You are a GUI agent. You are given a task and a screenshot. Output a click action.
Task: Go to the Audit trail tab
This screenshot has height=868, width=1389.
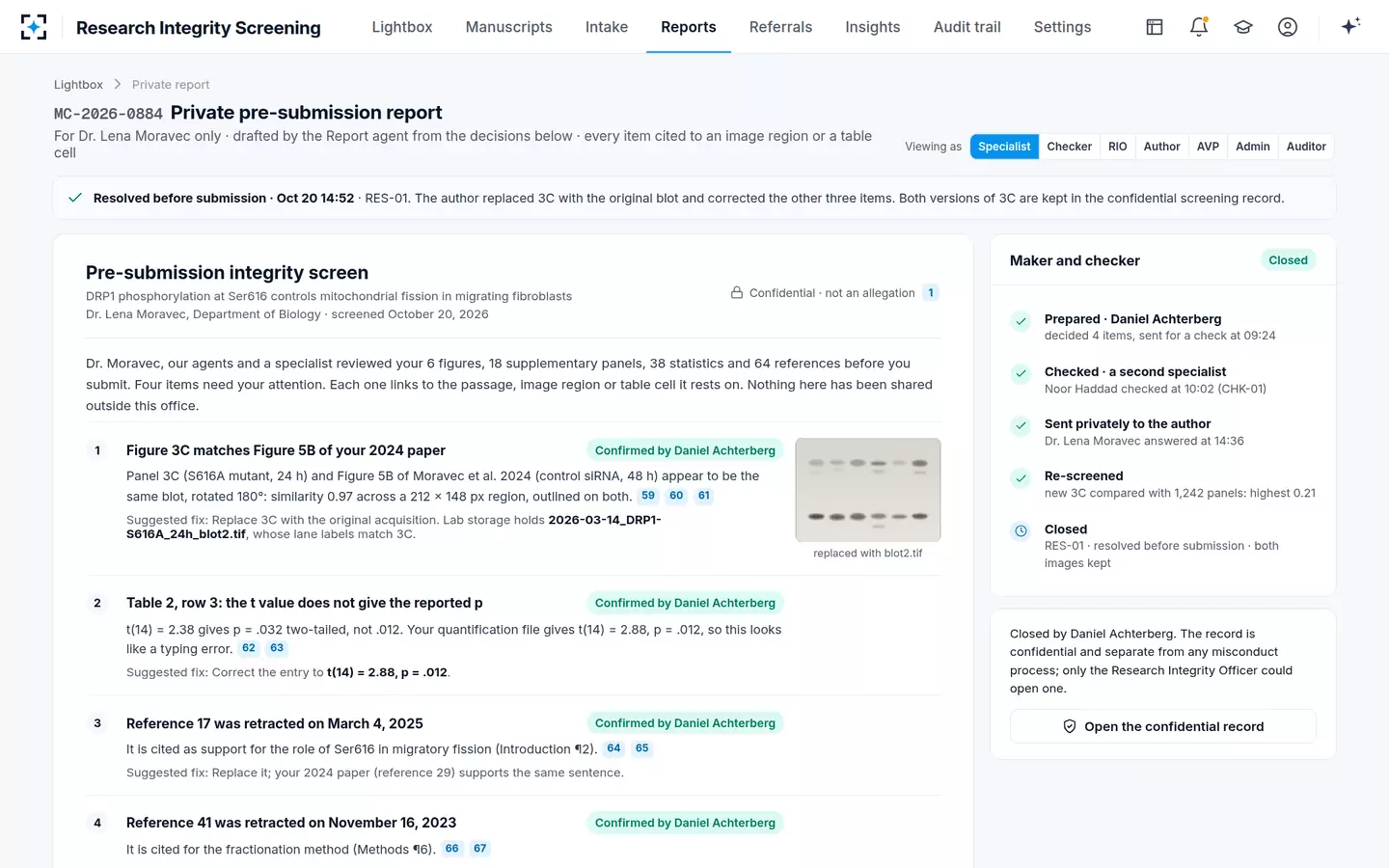(x=967, y=27)
